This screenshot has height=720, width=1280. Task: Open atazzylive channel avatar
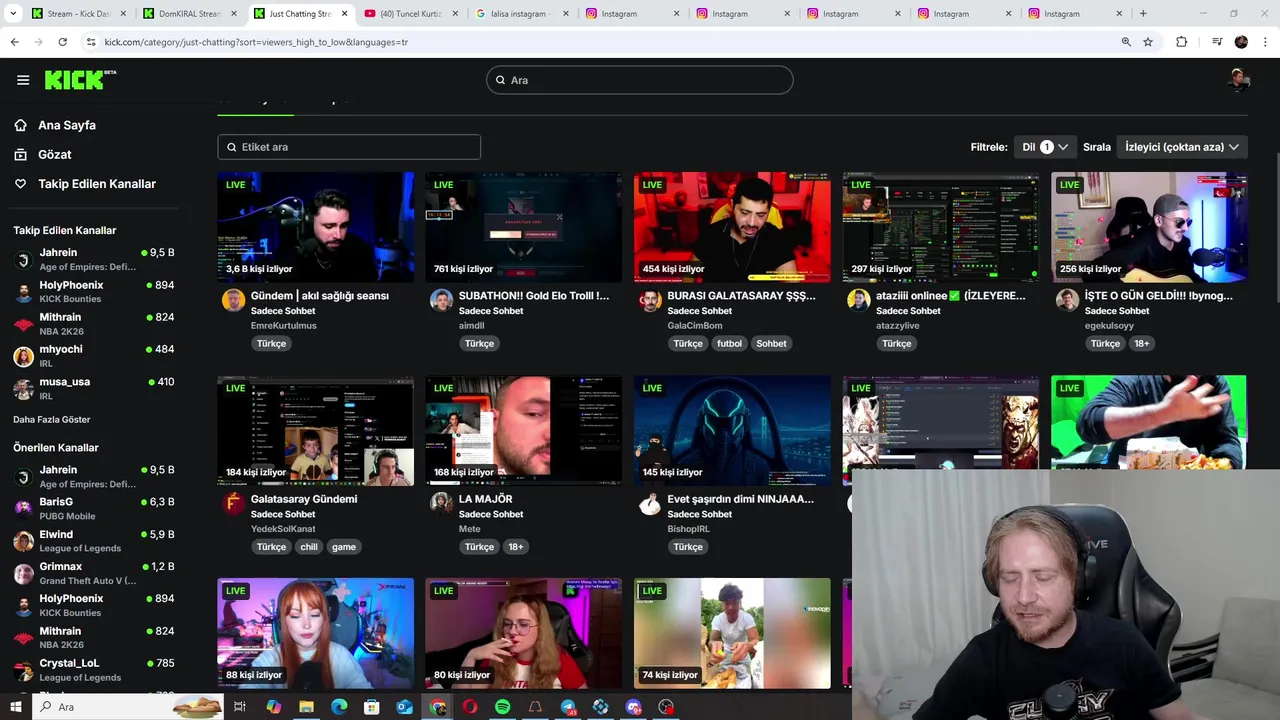click(858, 300)
